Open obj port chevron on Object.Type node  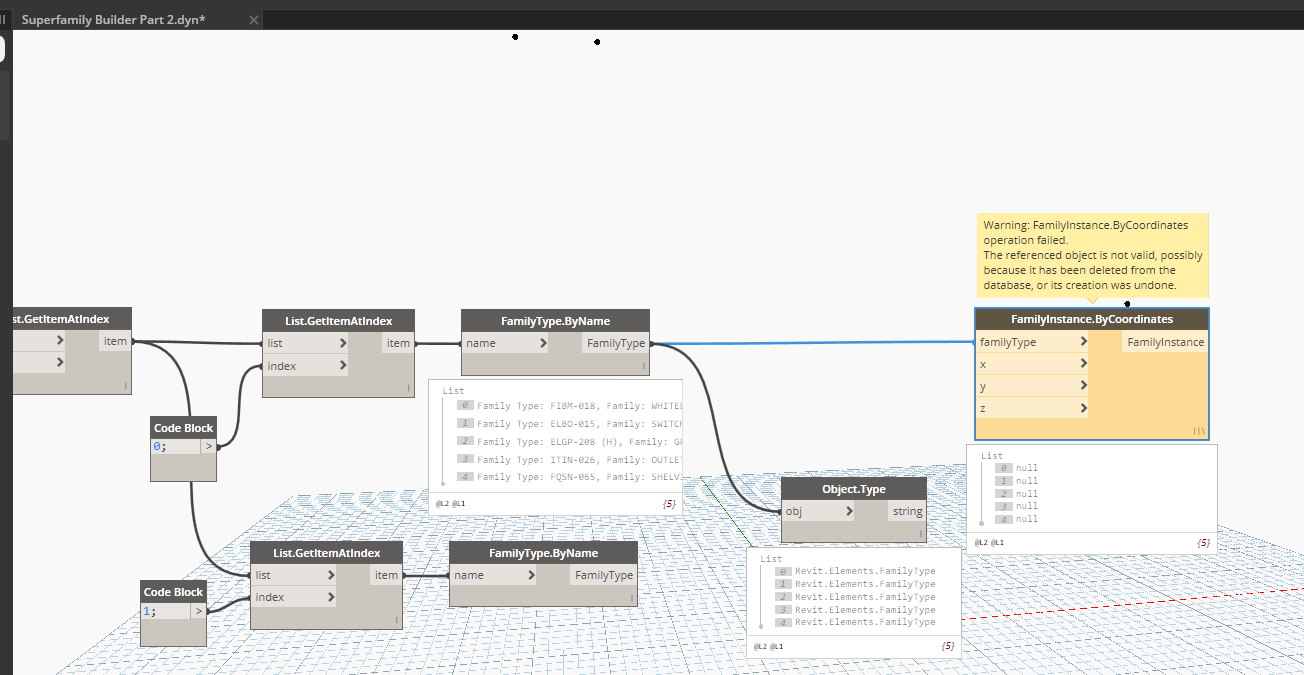(849, 511)
